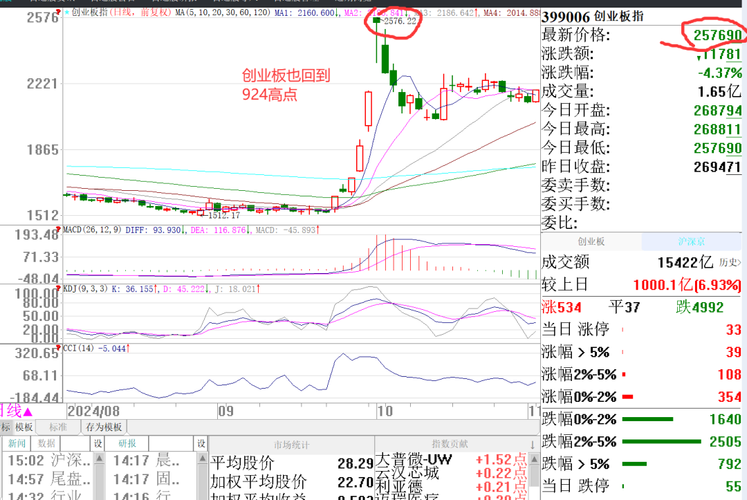Image resolution: width=747 pixels, height=500 pixels.
Task: Click the 2024/08 date marker
Action: (93, 411)
